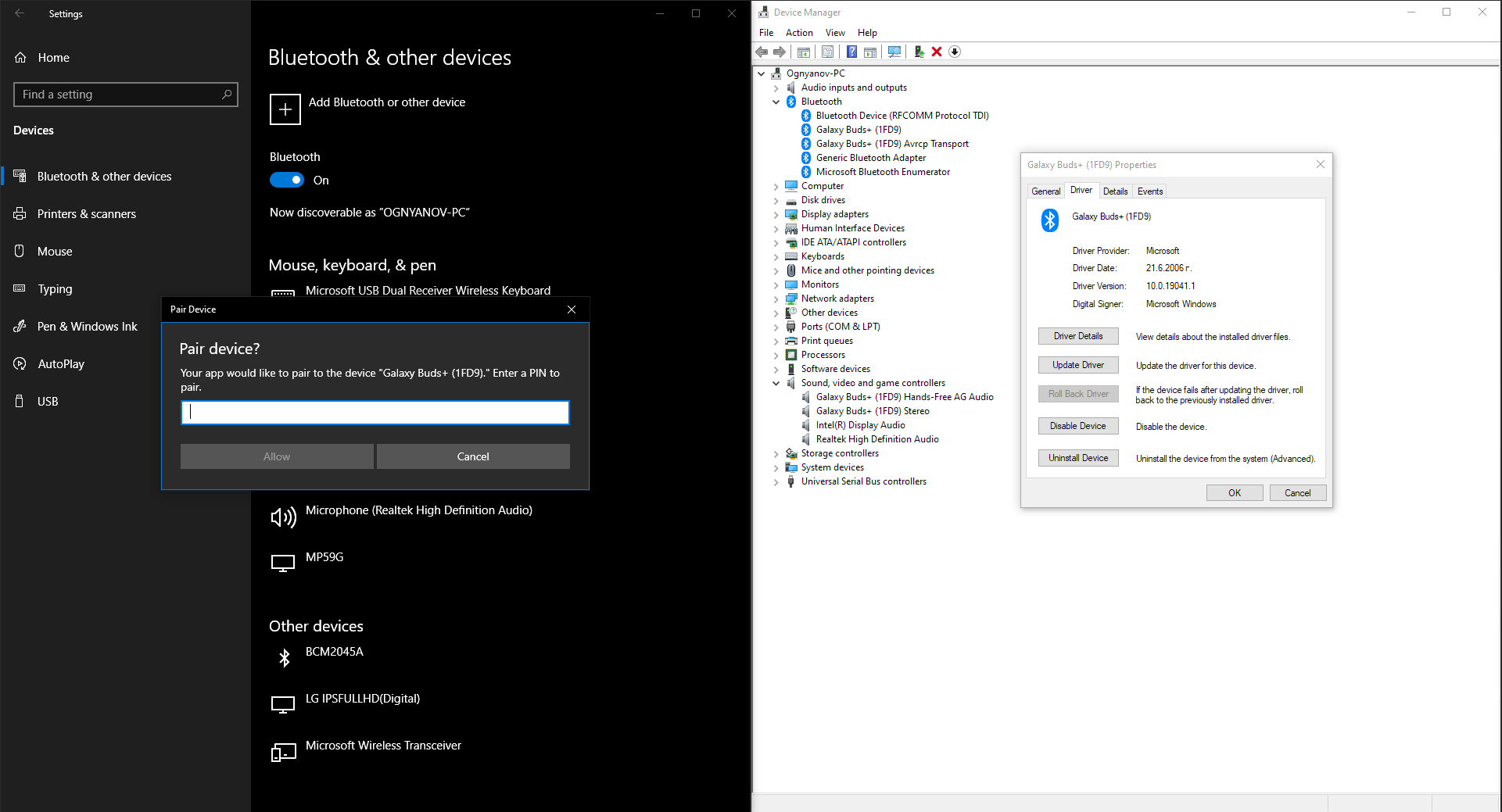The width and height of the screenshot is (1502, 812).
Task: Click OK in Galaxy Buds+ Properties dialog
Action: pyautogui.click(x=1235, y=493)
